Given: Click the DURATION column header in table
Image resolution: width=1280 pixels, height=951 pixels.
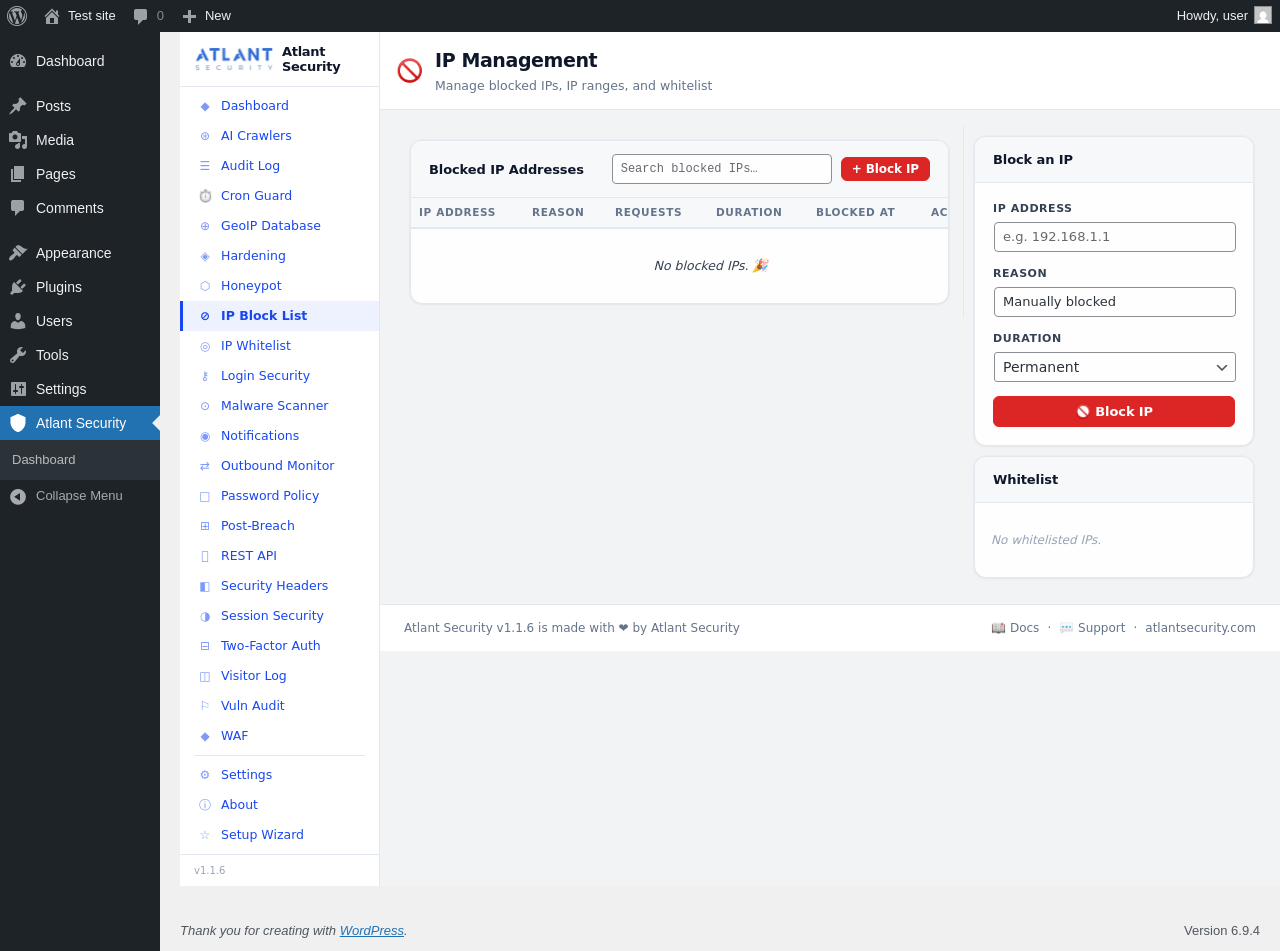Looking at the screenshot, I should point(749,213).
